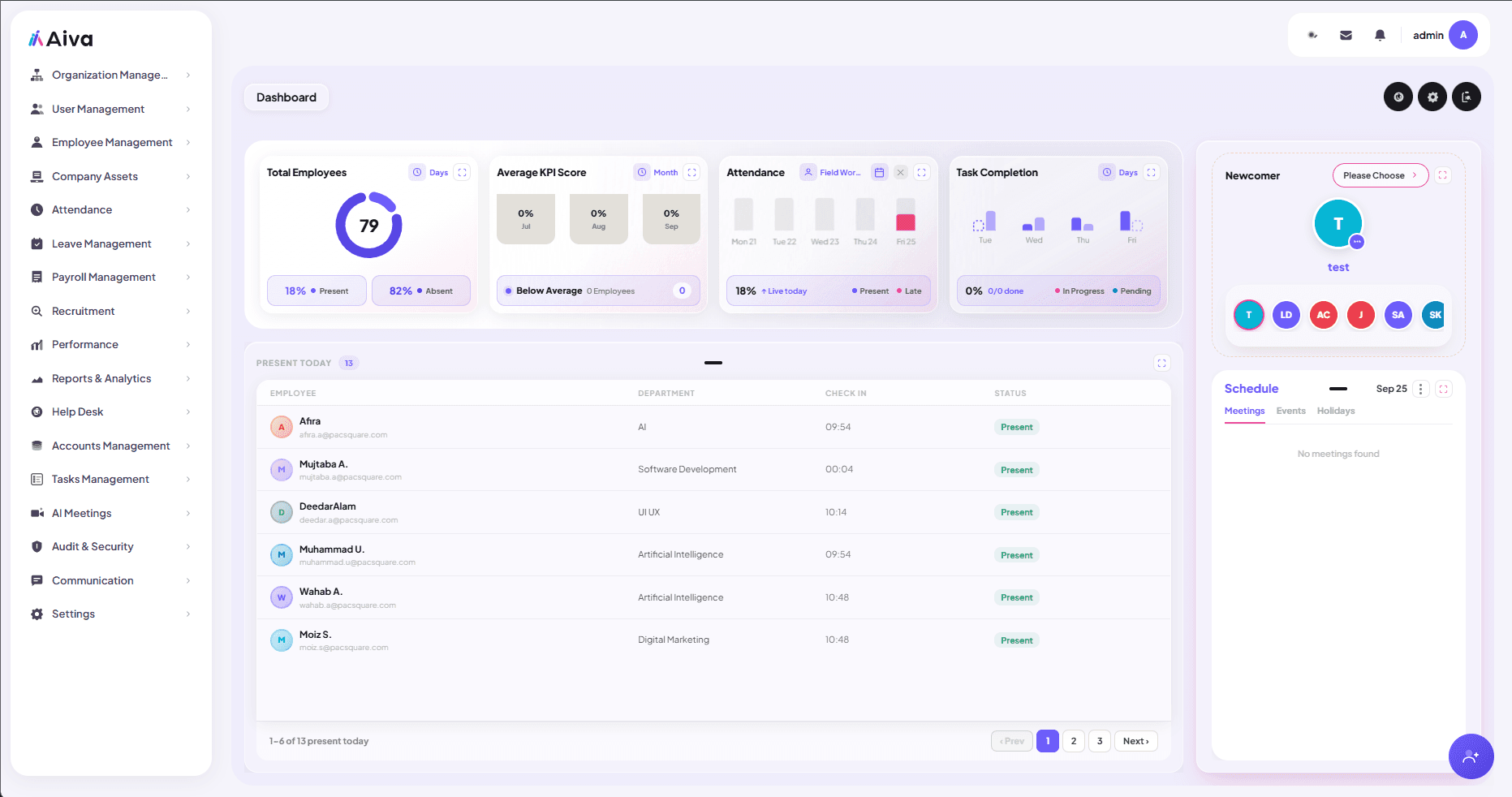Click the Afra employee row name

[310, 421]
